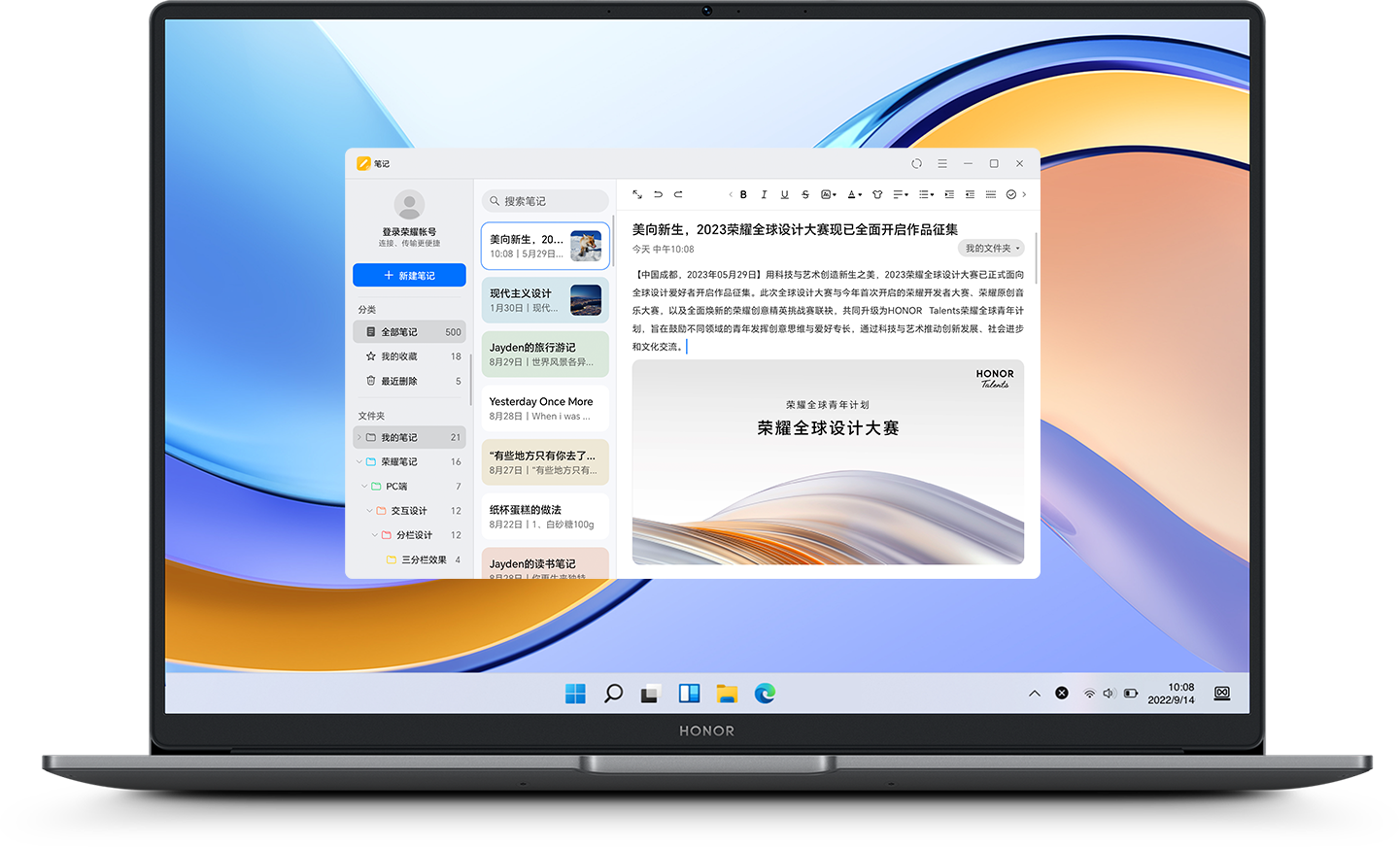Click the 新建笔记 new note button

[x=409, y=275]
